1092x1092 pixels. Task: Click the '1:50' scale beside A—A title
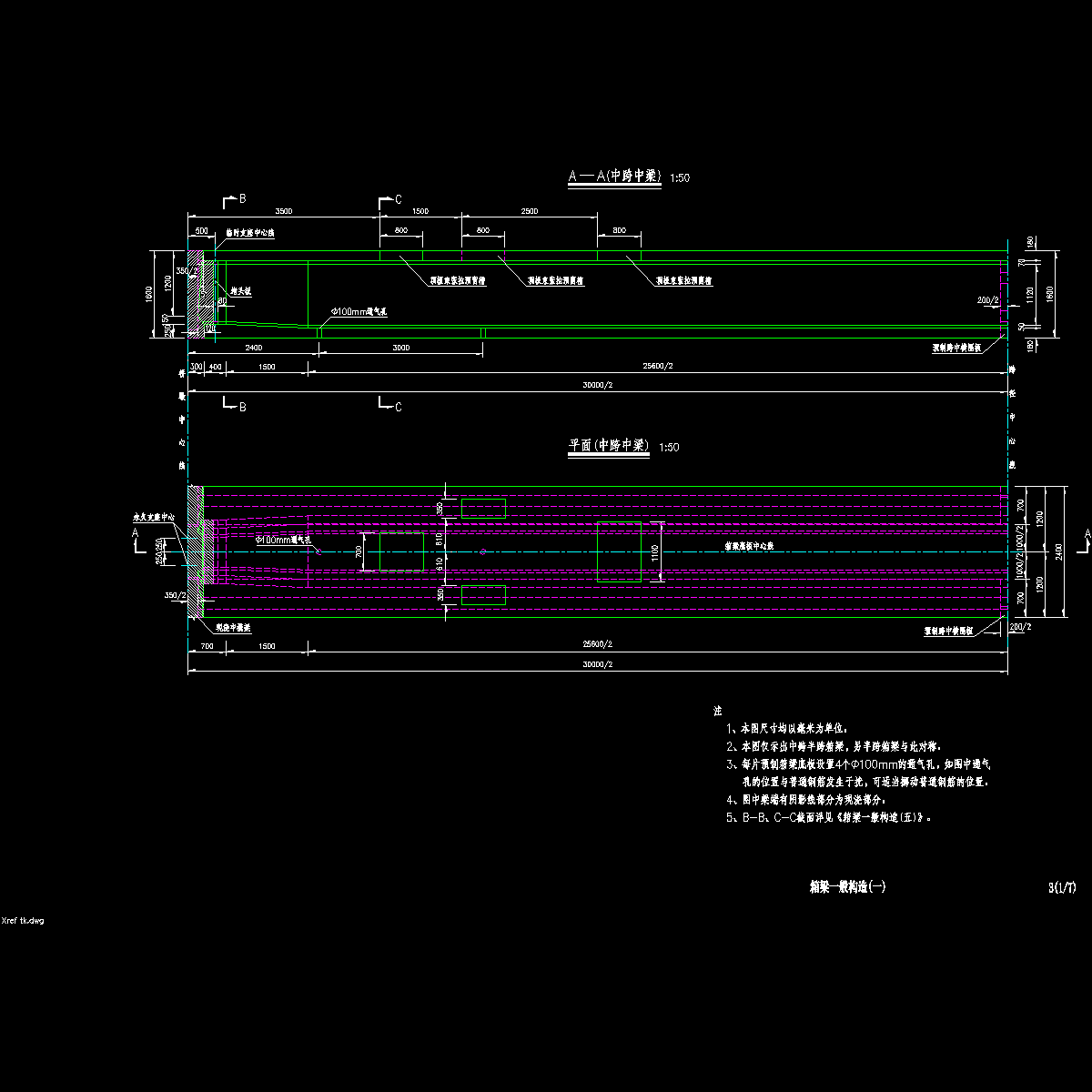(x=680, y=178)
